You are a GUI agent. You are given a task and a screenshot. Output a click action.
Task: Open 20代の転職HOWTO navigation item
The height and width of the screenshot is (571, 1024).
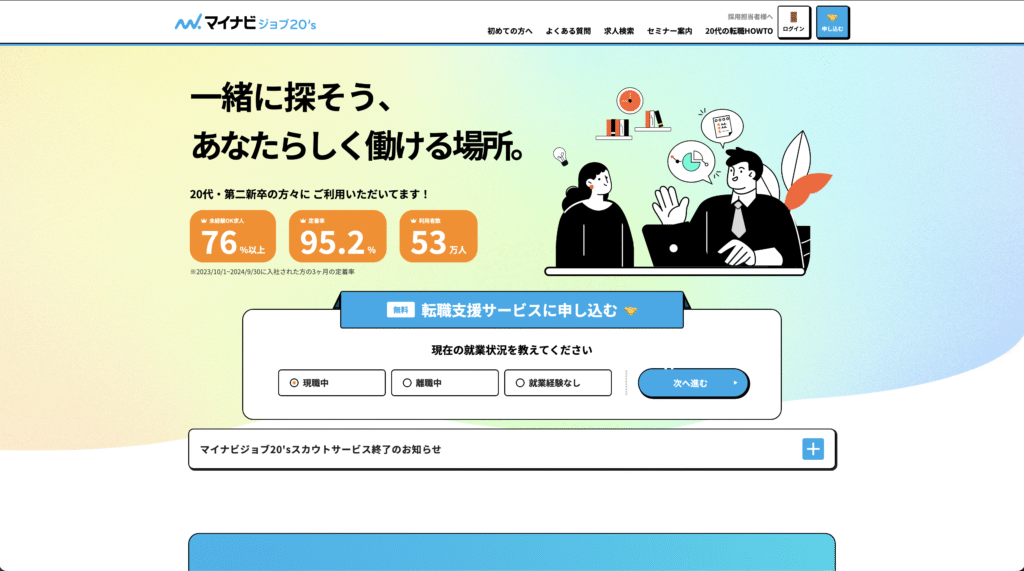(x=739, y=31)
